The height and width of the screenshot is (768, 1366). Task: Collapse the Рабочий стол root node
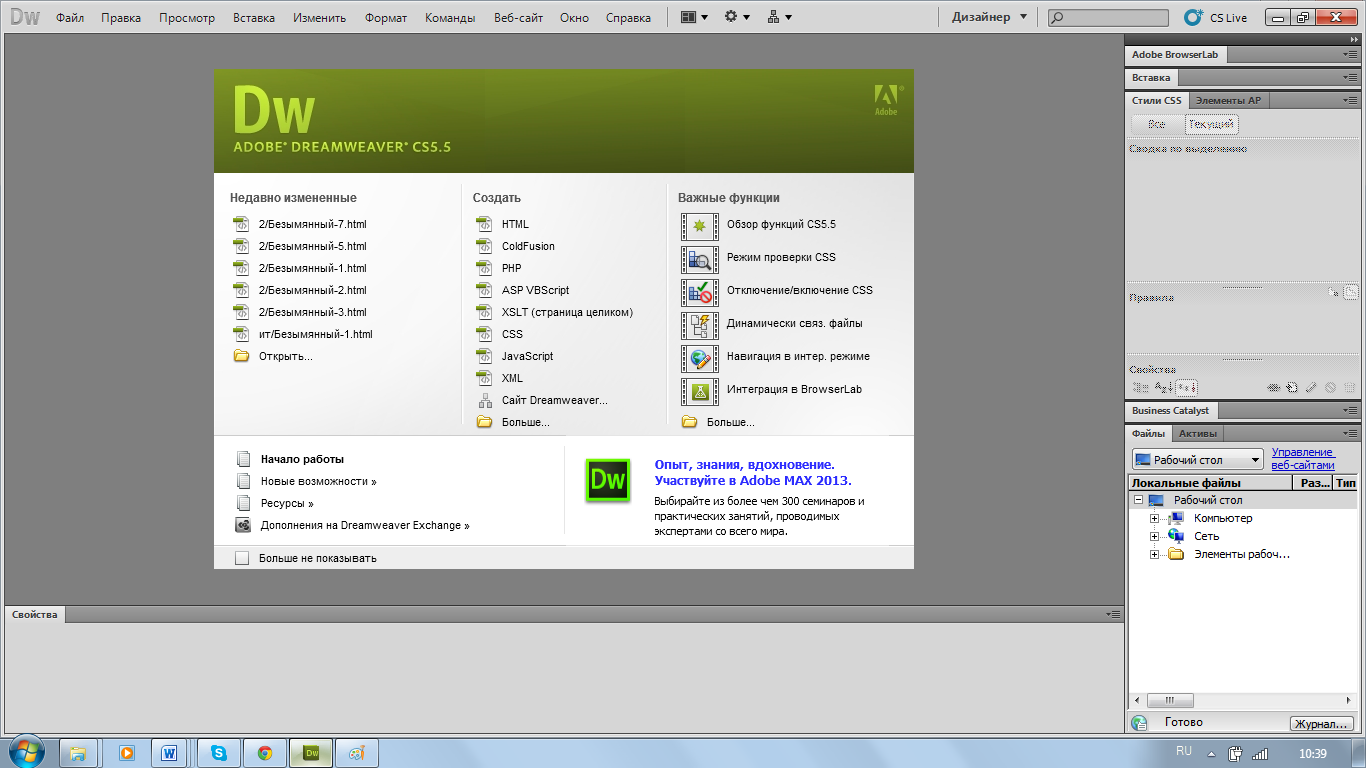(x=1137, y=500)
